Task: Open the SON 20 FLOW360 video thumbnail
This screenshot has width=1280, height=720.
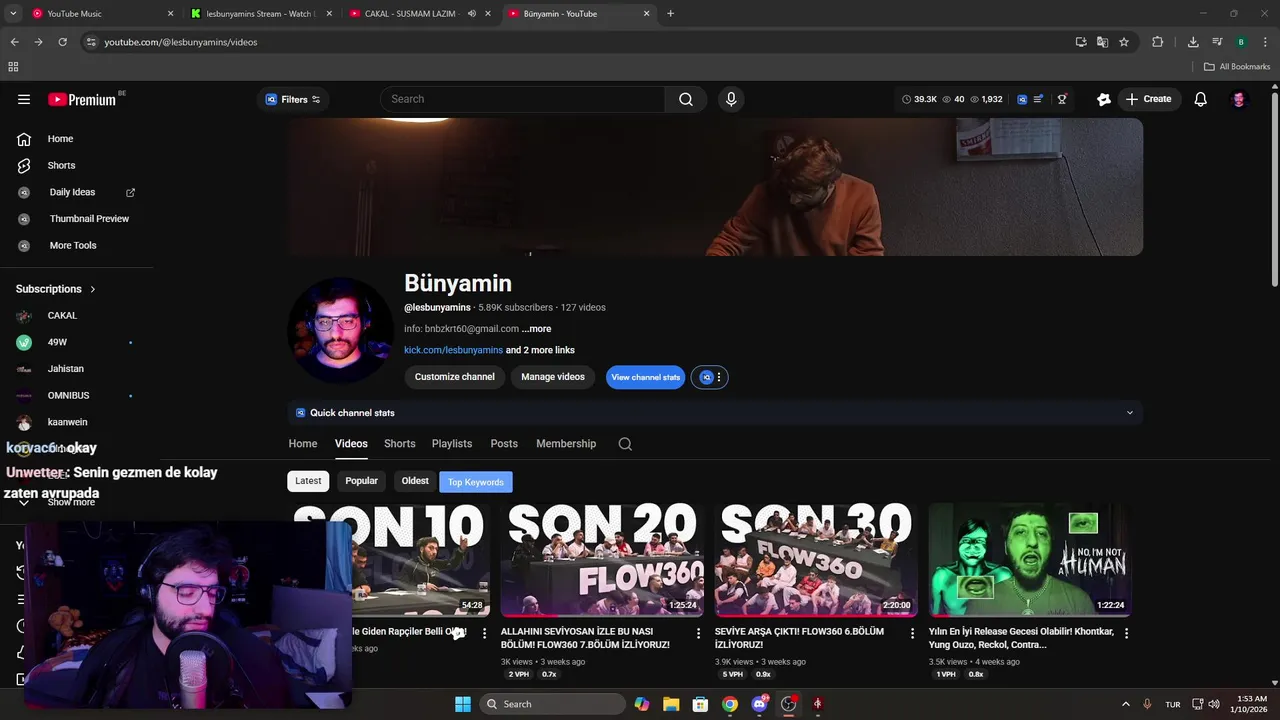Action: coord(602,560)
